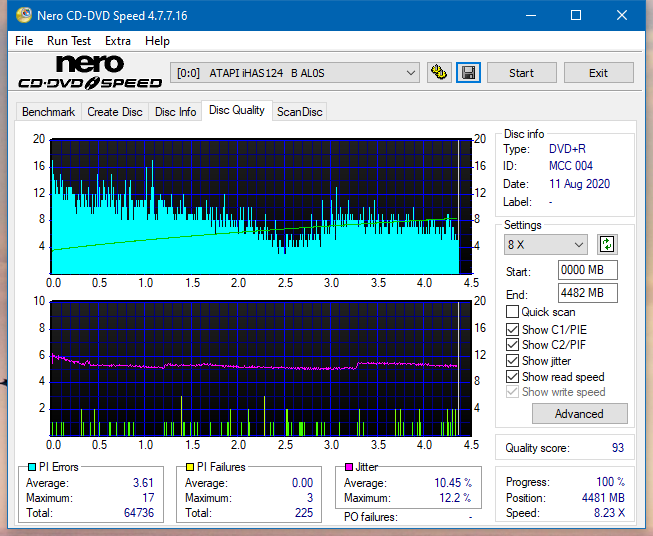This screenshot has height=536, width=653.
Task: Click the Speed value 8.23 X
Action: click(x=609, y=513)
